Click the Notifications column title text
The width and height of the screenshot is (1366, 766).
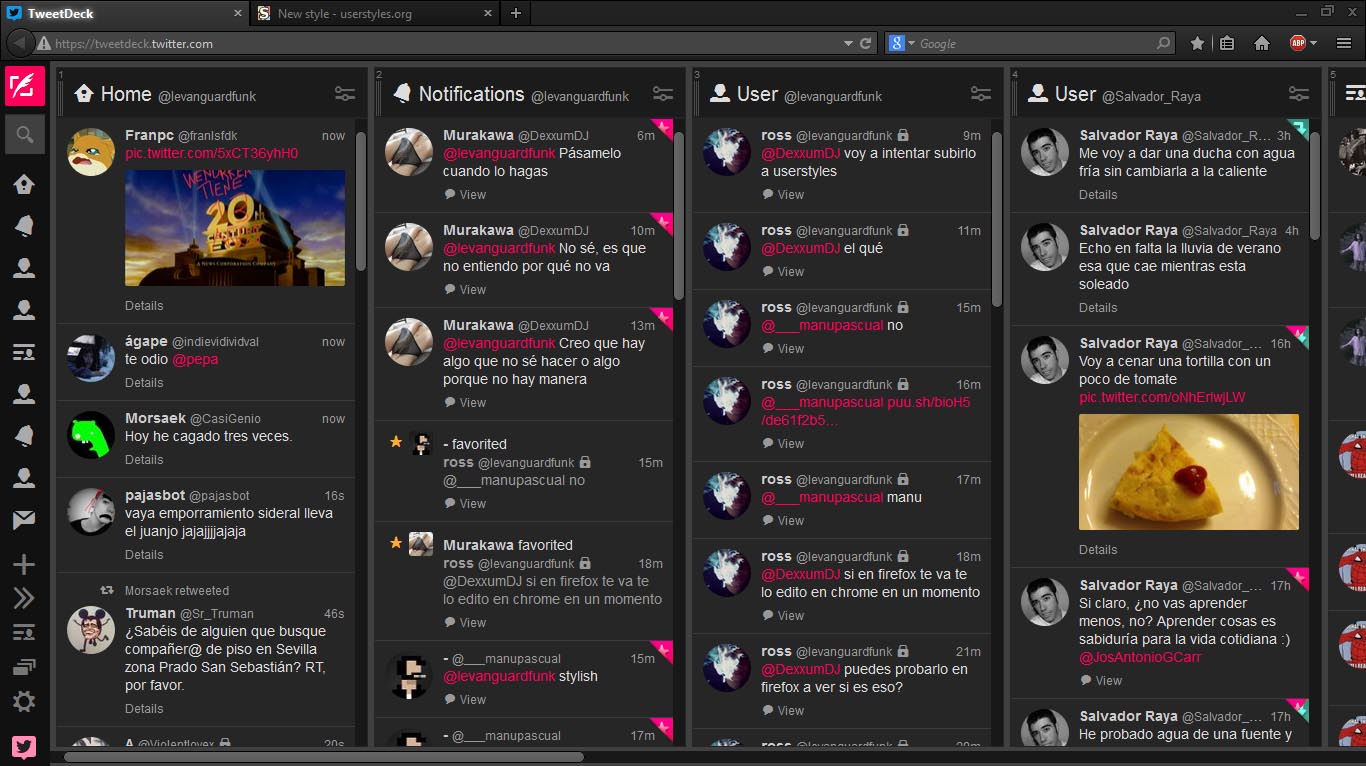[471, 94]
